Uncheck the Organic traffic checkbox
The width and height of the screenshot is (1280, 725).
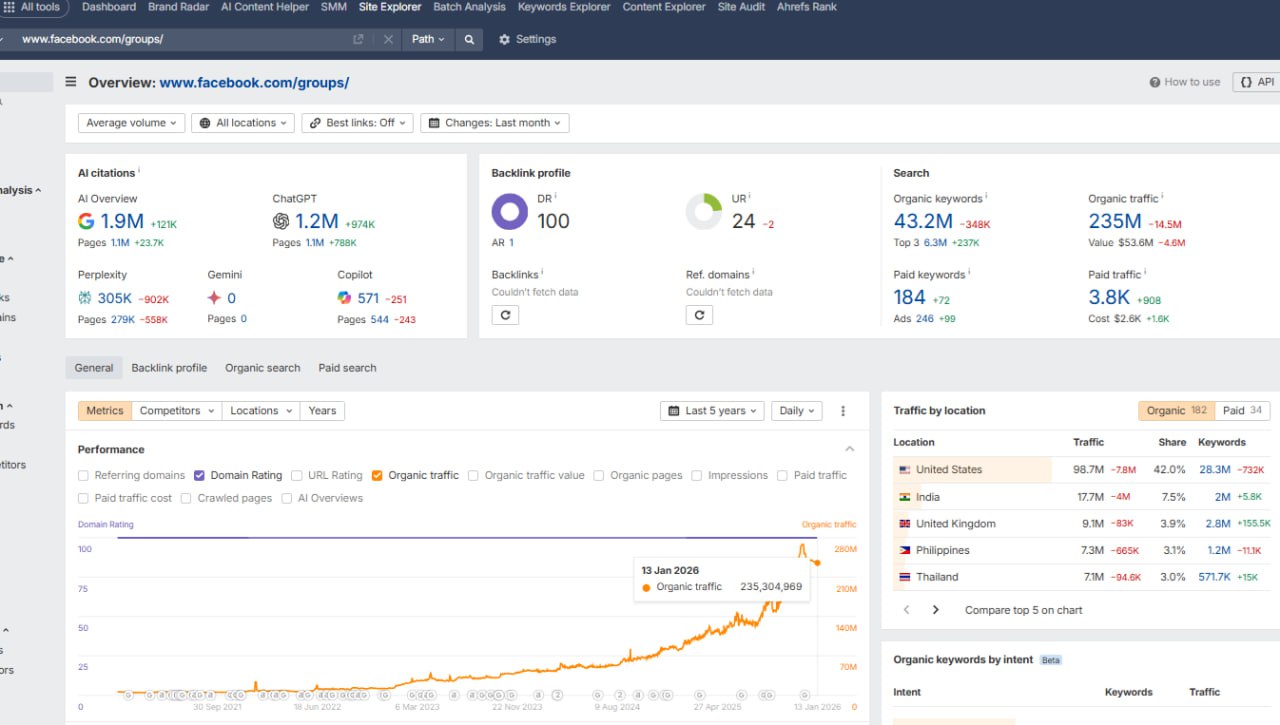coord(377,476)
